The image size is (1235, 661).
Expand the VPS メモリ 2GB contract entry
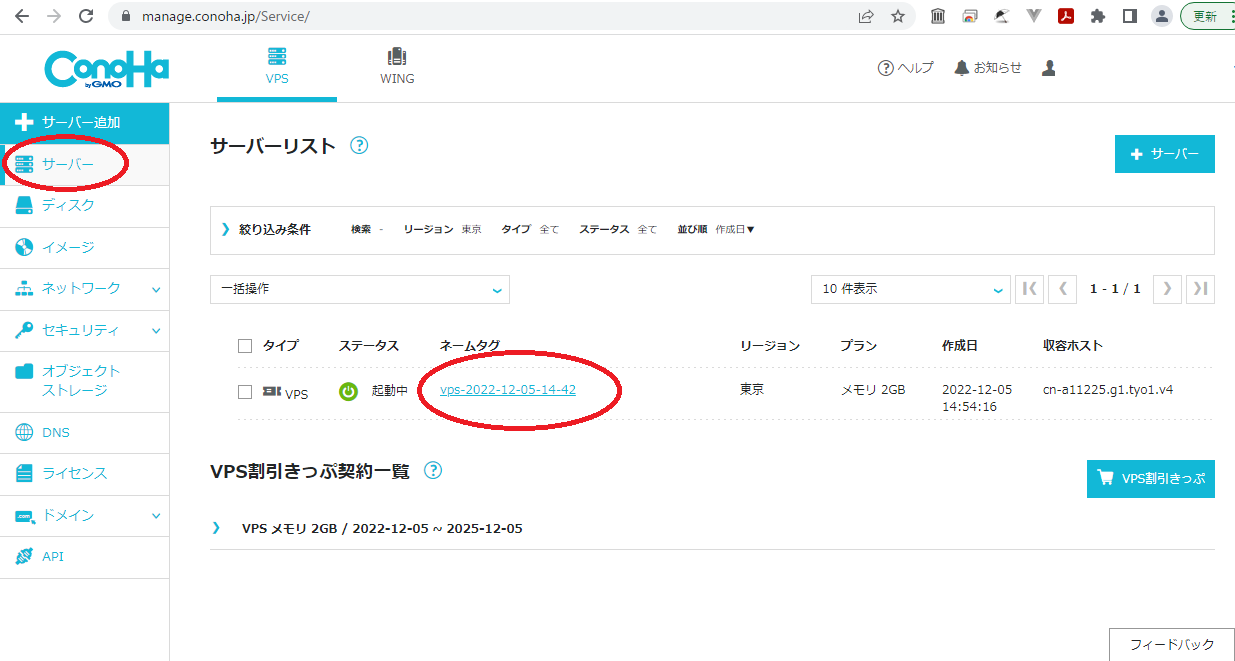380,528
